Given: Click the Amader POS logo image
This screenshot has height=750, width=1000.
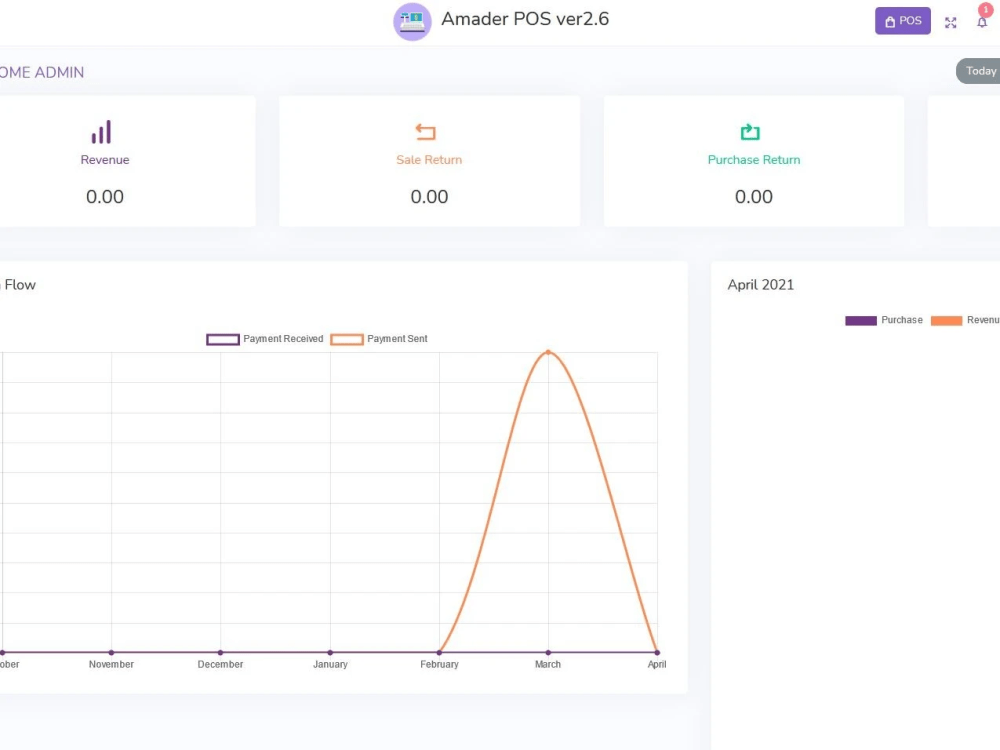Looking at the screenshot, I should click(x=412, y=22).
